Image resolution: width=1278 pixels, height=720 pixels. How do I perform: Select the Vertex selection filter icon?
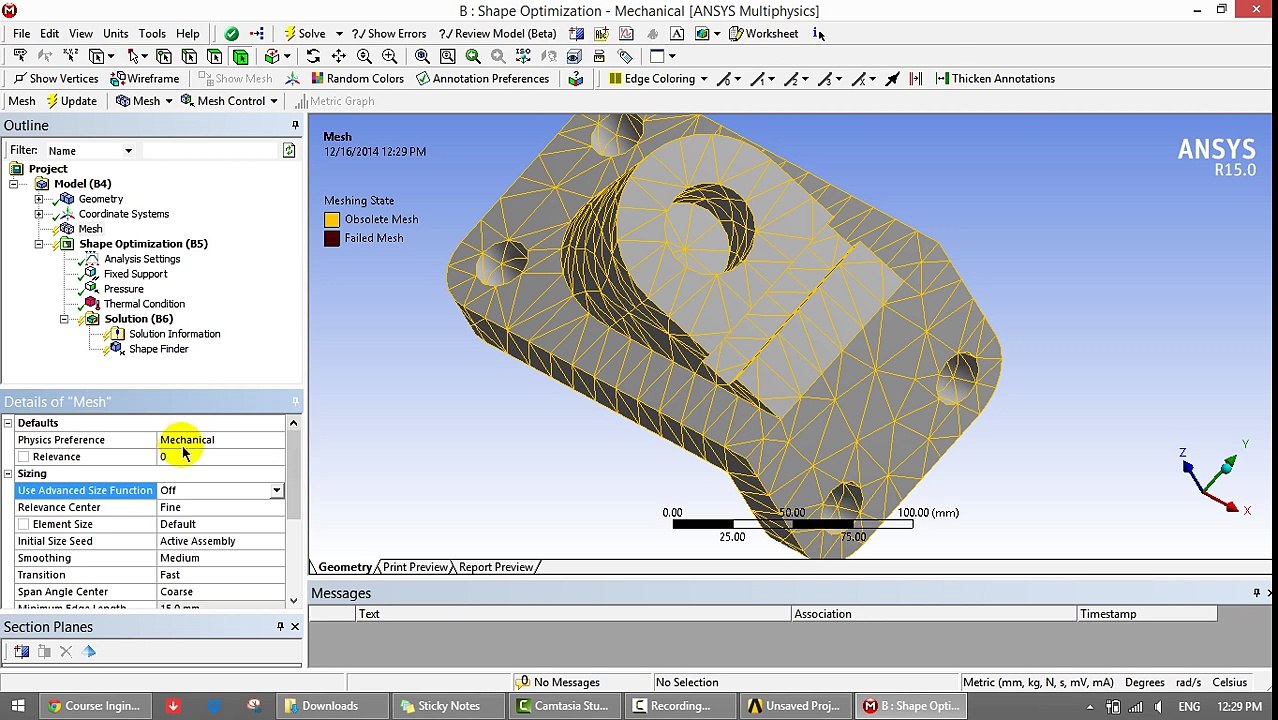(x=163, y=56)
